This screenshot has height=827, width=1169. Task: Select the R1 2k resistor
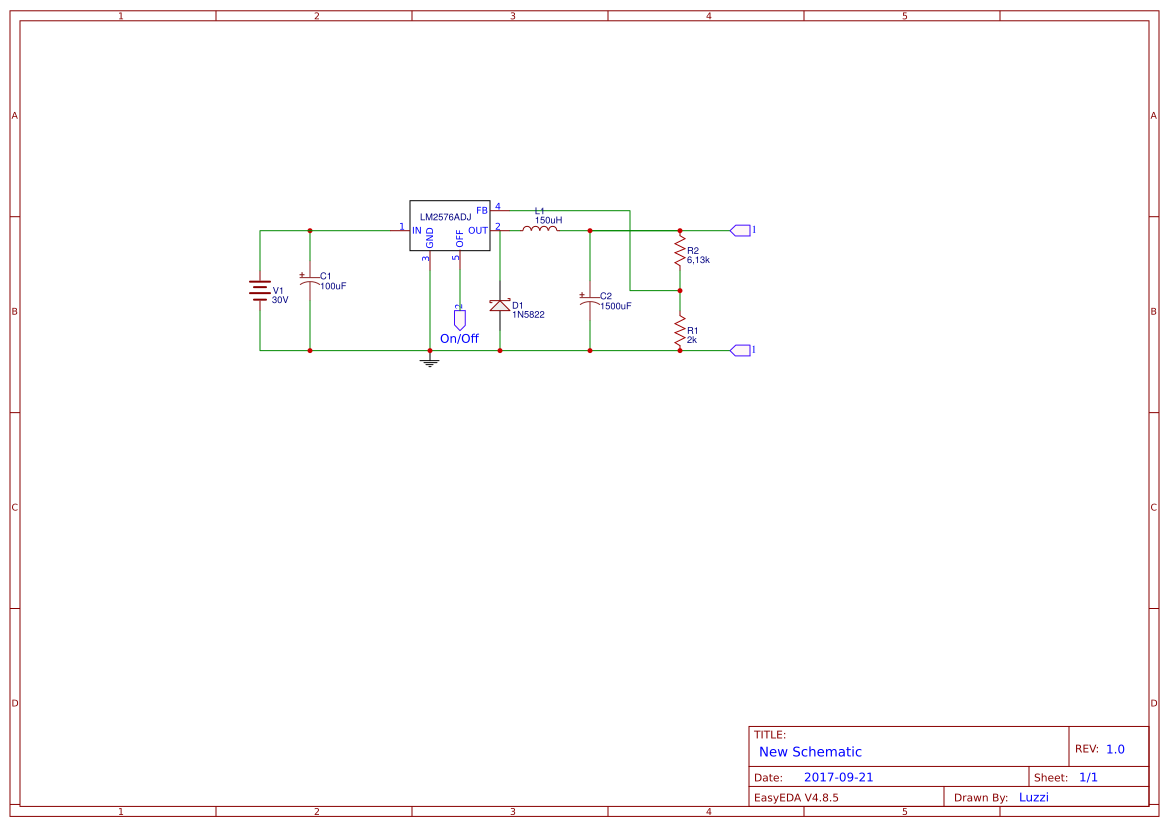coord(679,331)
